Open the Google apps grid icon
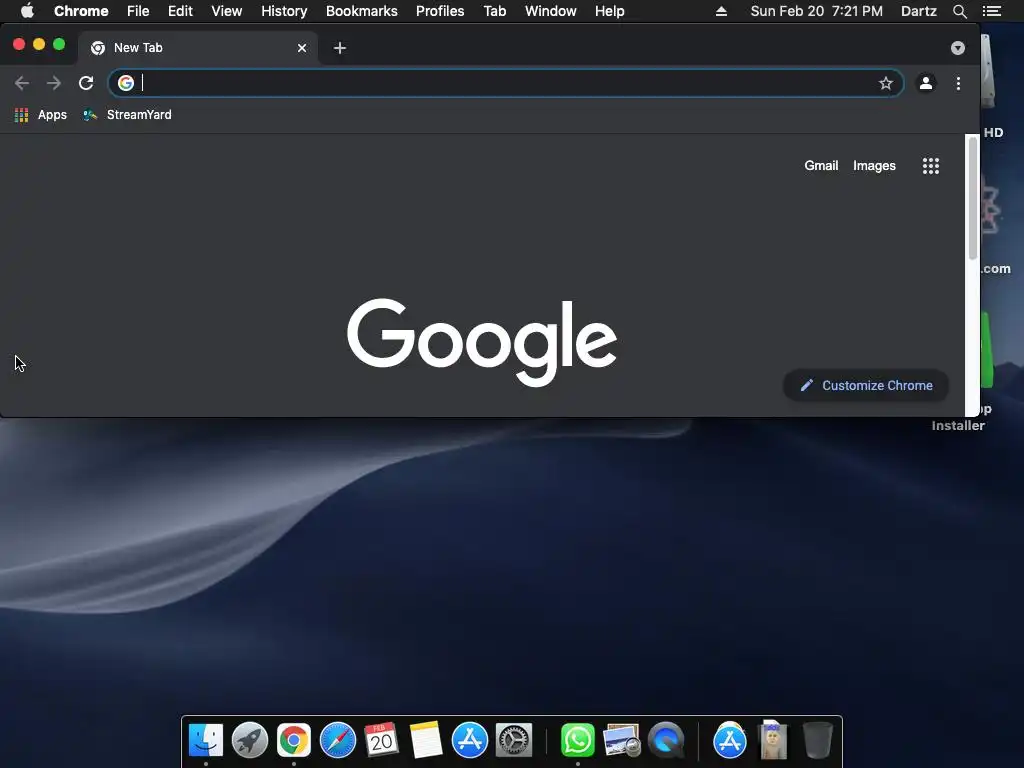 (931, 166)
